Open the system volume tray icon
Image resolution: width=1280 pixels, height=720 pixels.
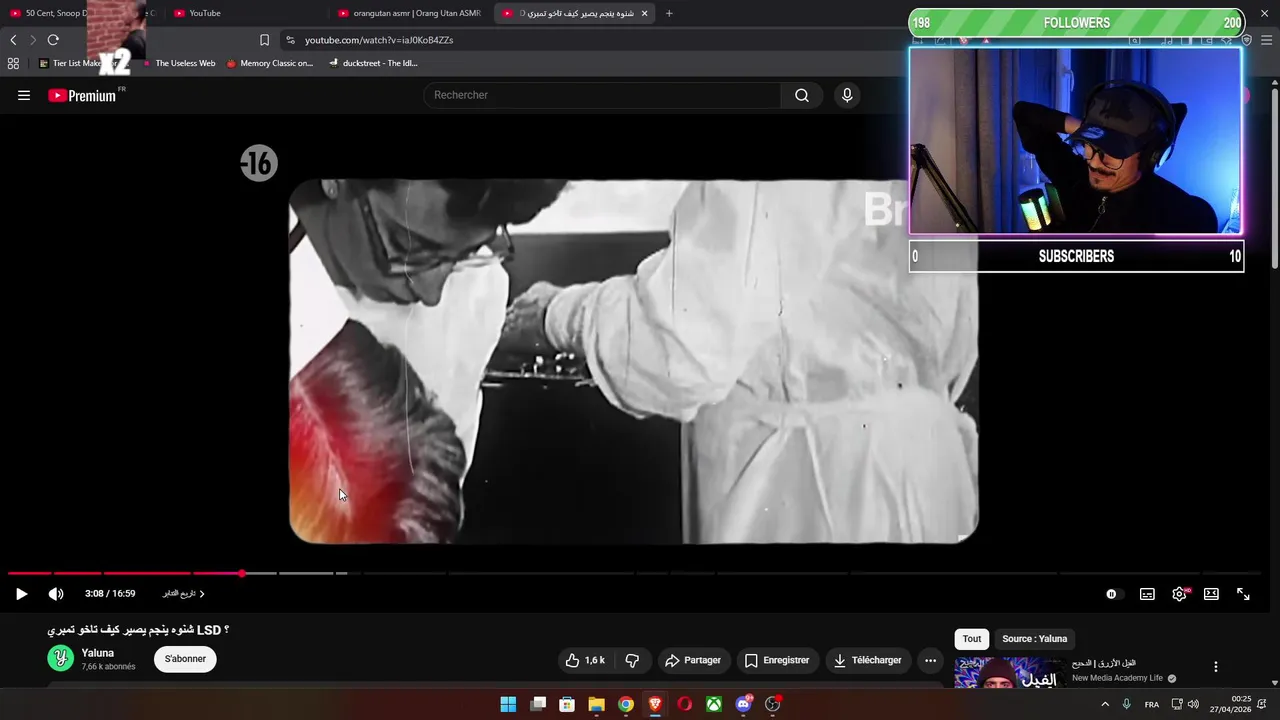(x=1193, y=704)
